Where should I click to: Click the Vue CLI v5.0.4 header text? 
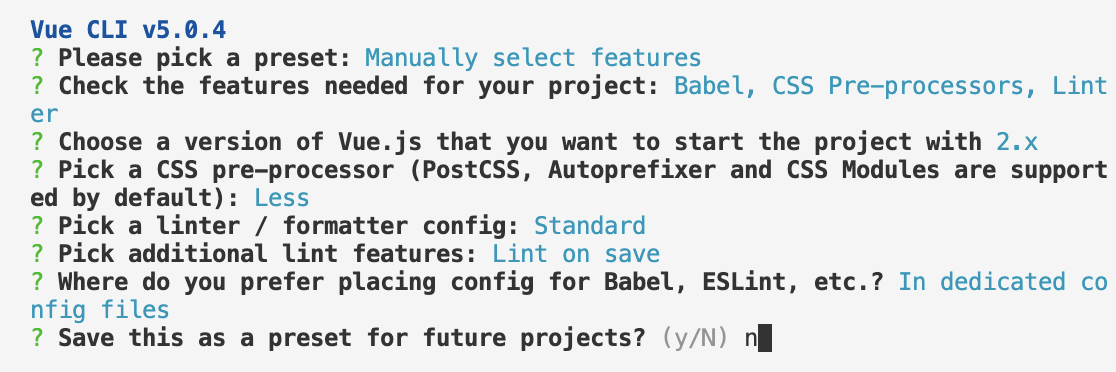tap(128, 30)
